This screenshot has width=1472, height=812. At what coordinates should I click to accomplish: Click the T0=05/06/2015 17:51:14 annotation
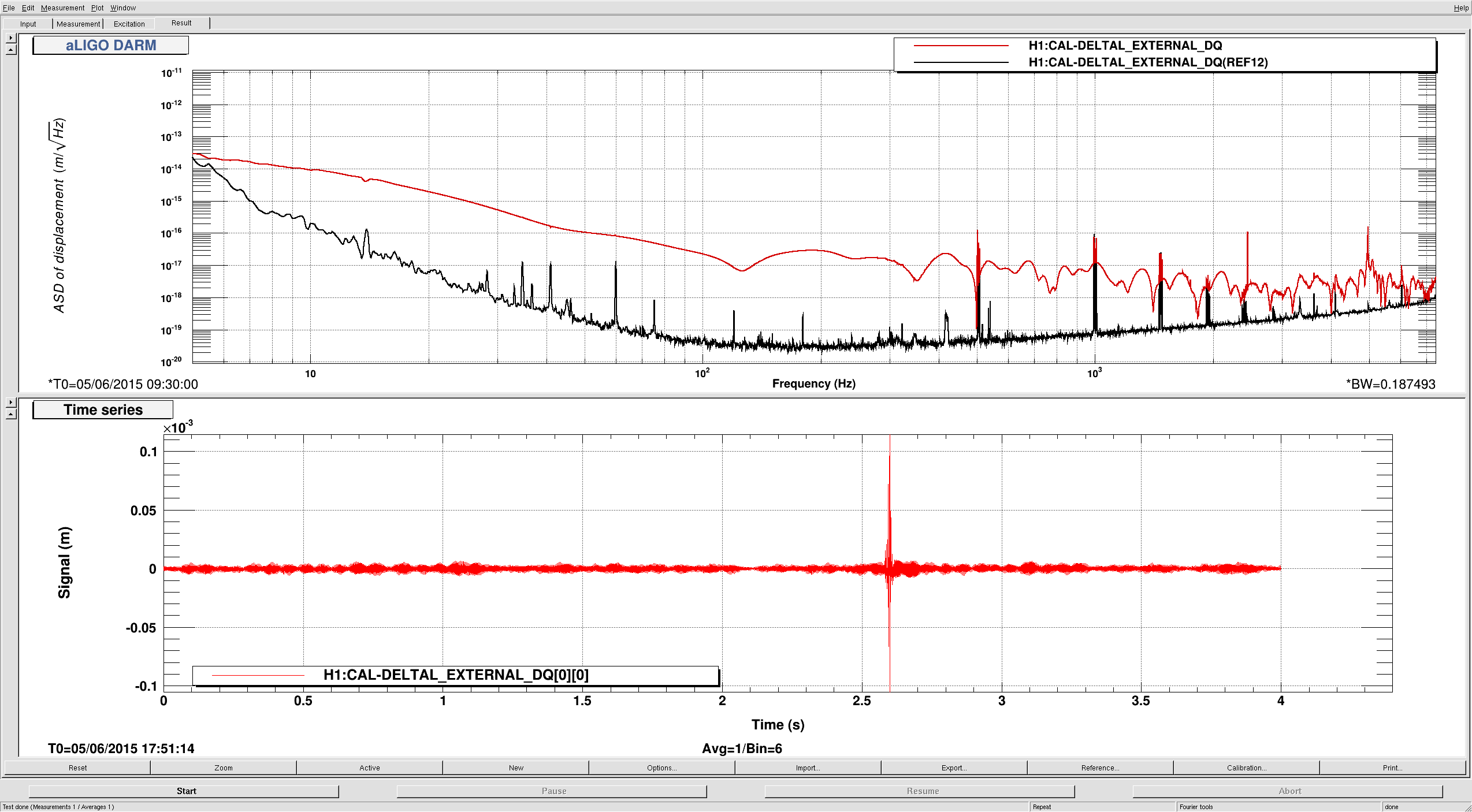click(x=121, y=748)
